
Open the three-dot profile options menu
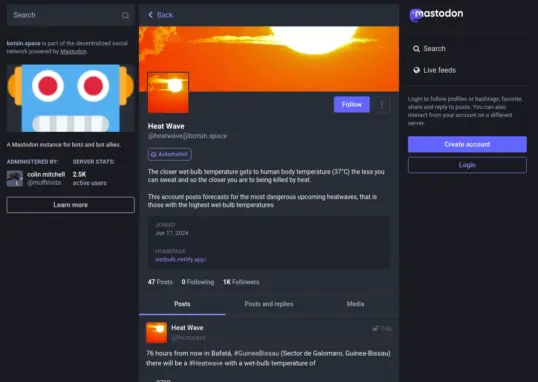coord(382,104)
